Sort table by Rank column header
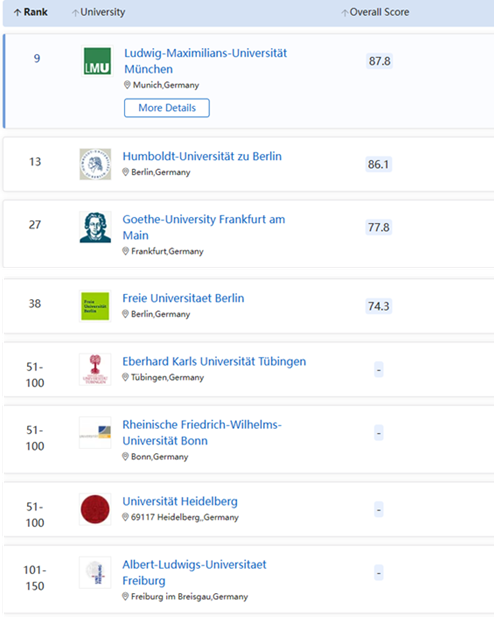Image resolution: width=494 pixels, height=617 pixels. 31,12
